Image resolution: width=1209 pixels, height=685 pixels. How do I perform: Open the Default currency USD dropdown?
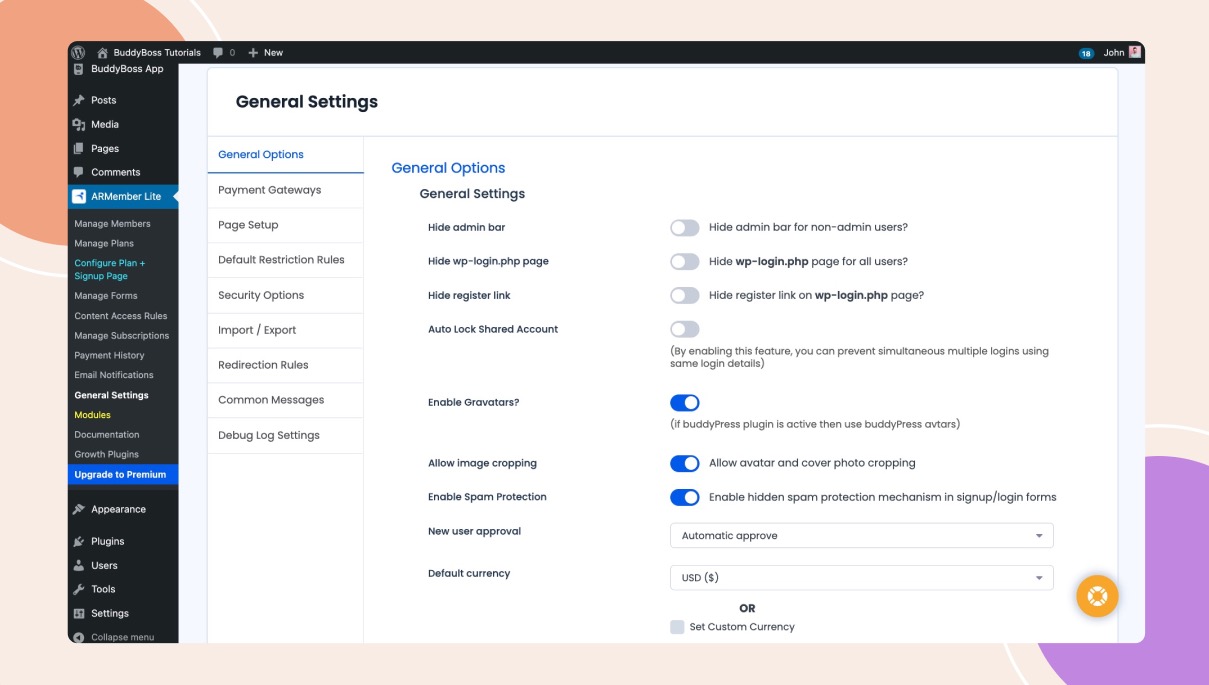point(862,578)
